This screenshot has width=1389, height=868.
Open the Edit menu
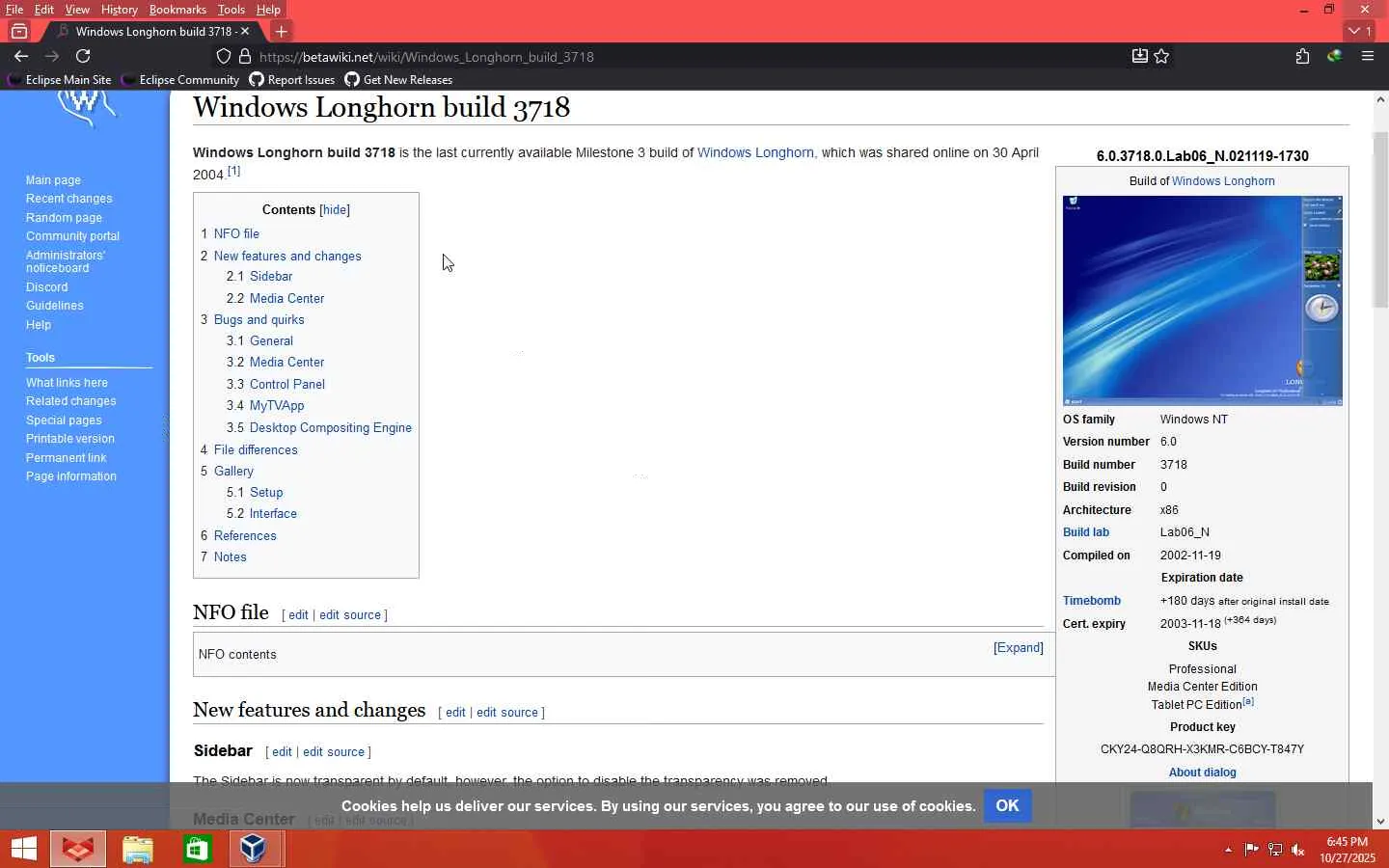[44, 10]
